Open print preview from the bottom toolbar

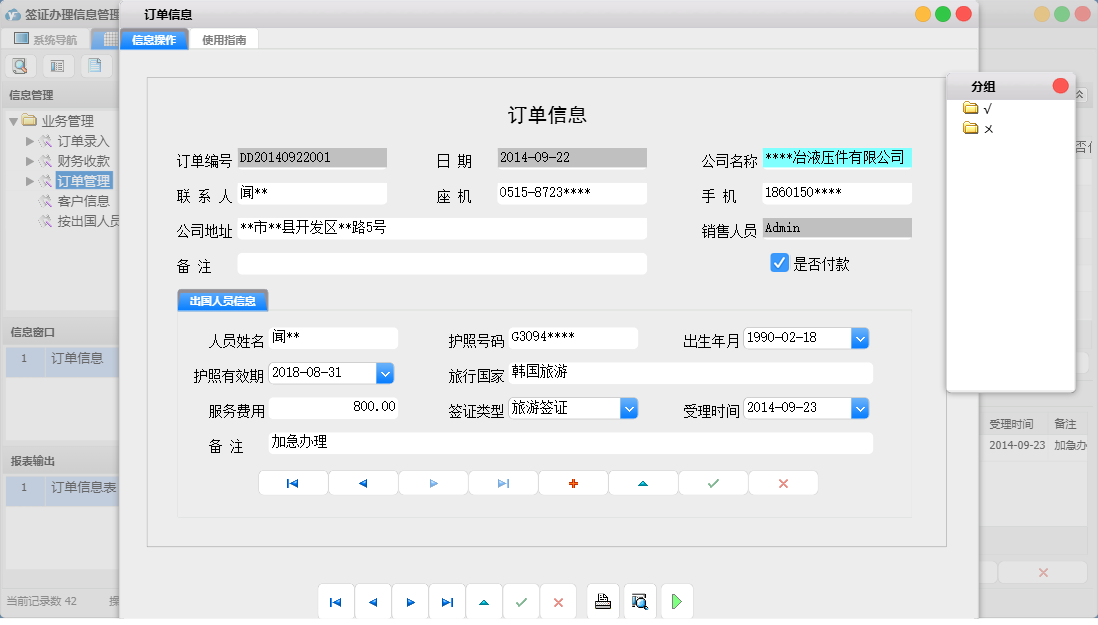pos(640,601)
